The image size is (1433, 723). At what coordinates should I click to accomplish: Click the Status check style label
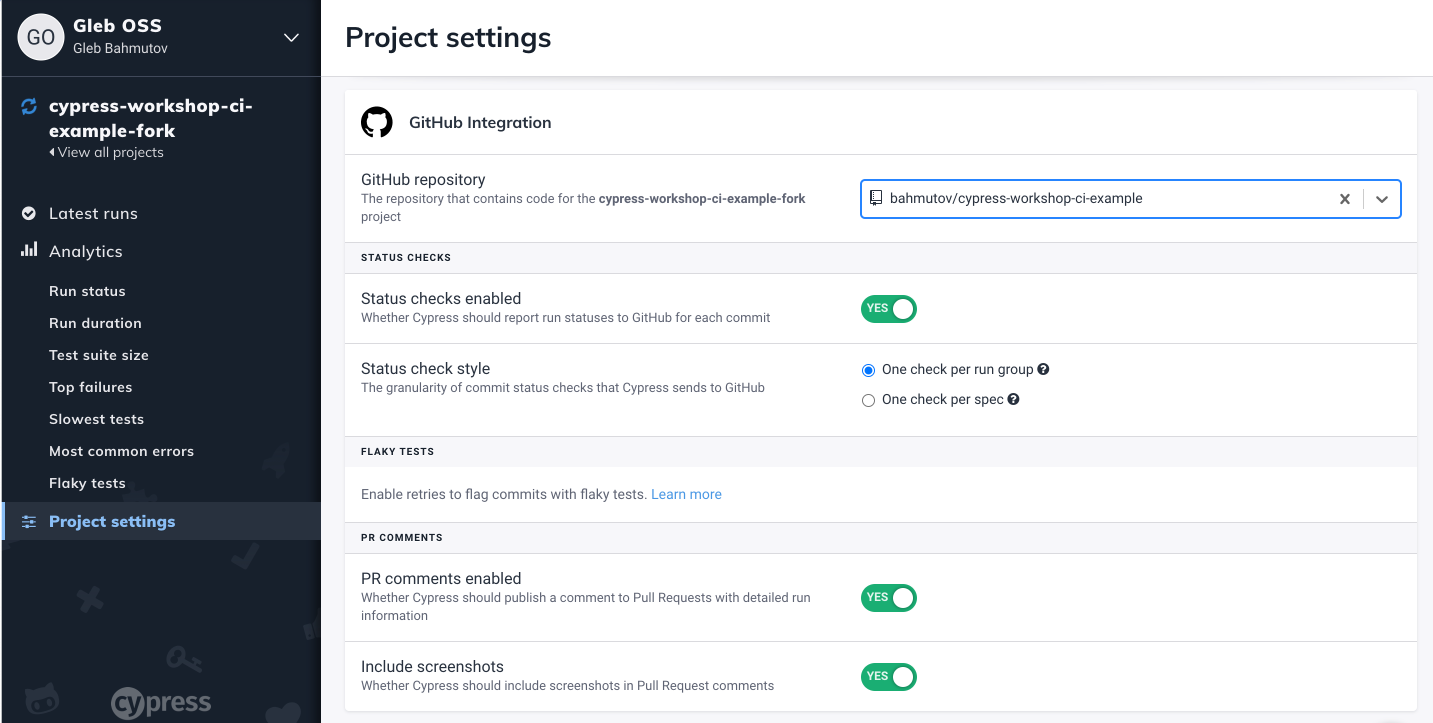425,368
